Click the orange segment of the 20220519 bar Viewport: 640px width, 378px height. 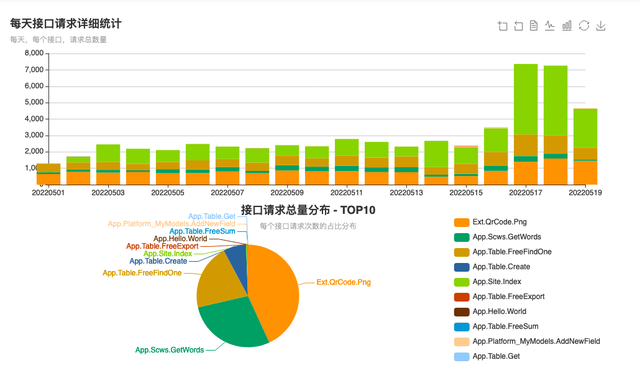coord(585,172)
